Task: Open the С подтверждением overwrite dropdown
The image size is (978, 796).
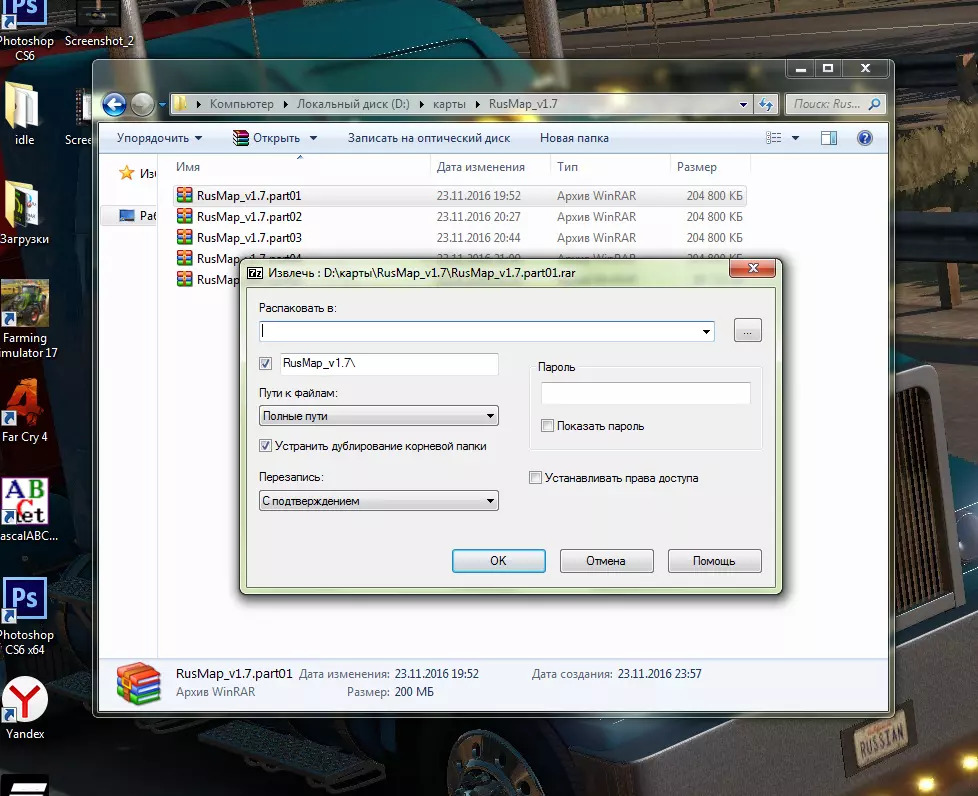Action: click(x=378, y=501)
